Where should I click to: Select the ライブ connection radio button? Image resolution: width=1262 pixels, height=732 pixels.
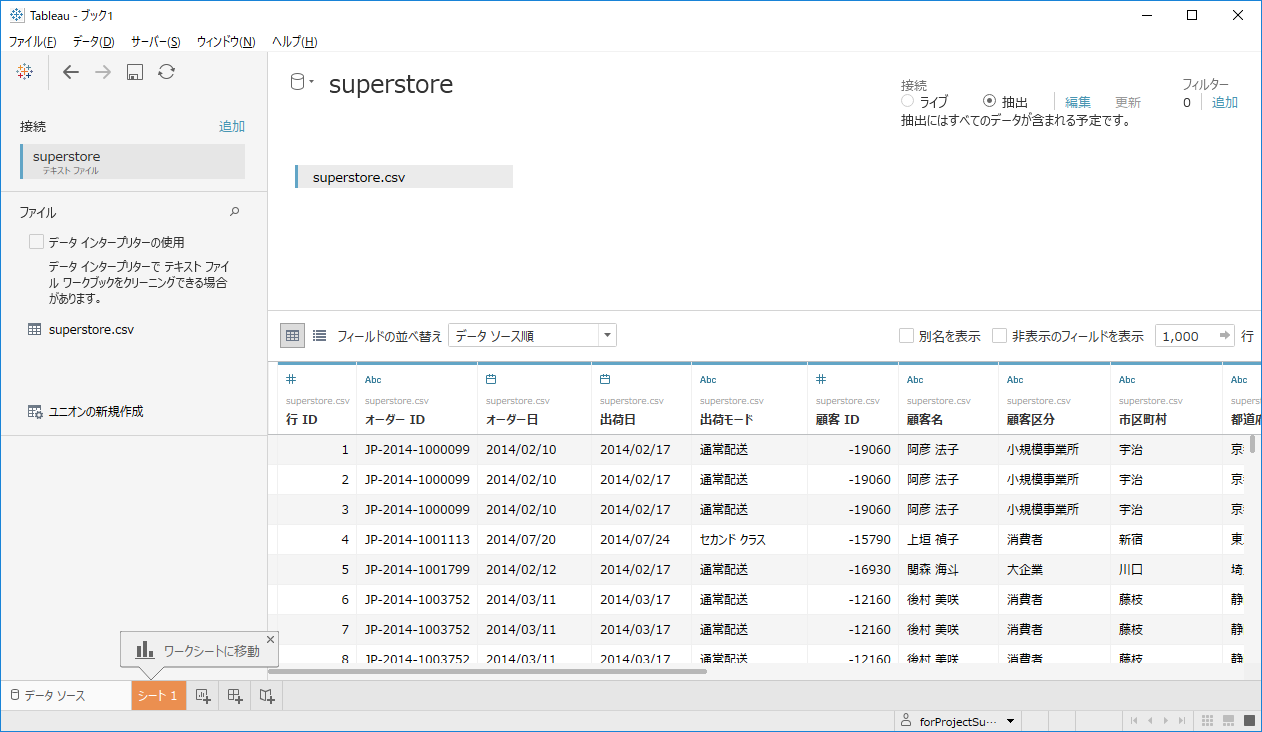[x=907, y=101]
